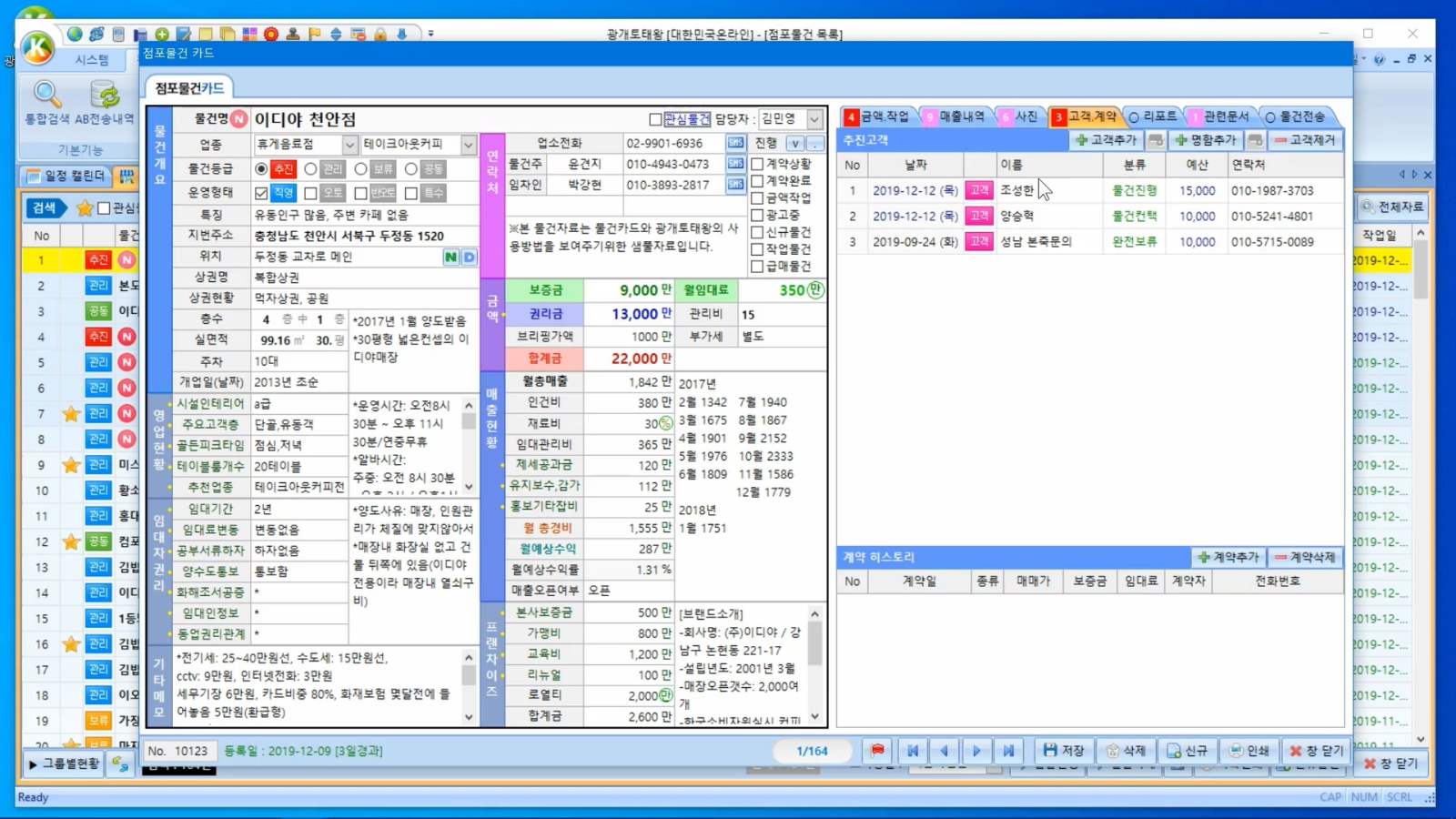The height and width of the screenshot is (819, 1456).
Task: Toggle the 직영 checkbox in 운영형태
Action: tap(262, 193)
